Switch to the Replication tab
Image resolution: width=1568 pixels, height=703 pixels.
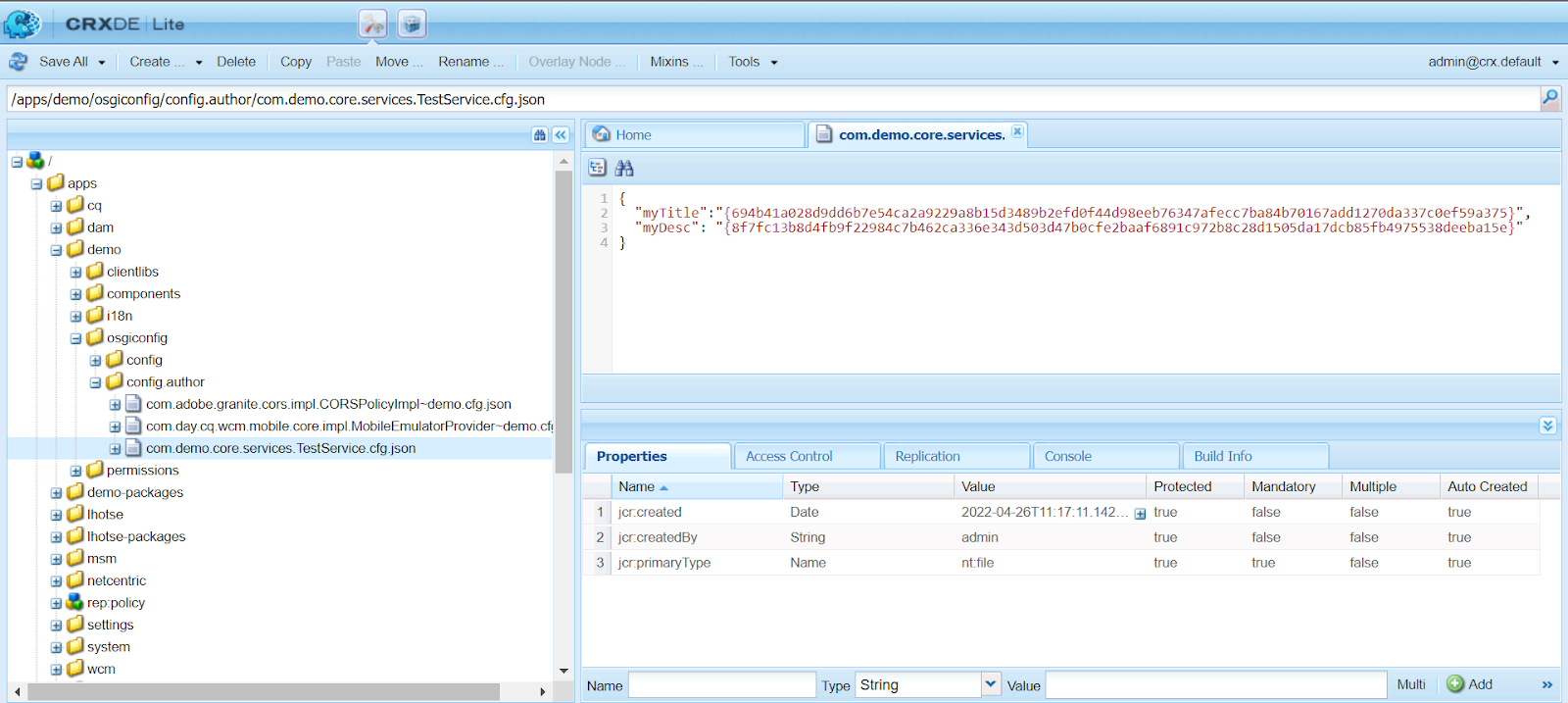(956, 456)
